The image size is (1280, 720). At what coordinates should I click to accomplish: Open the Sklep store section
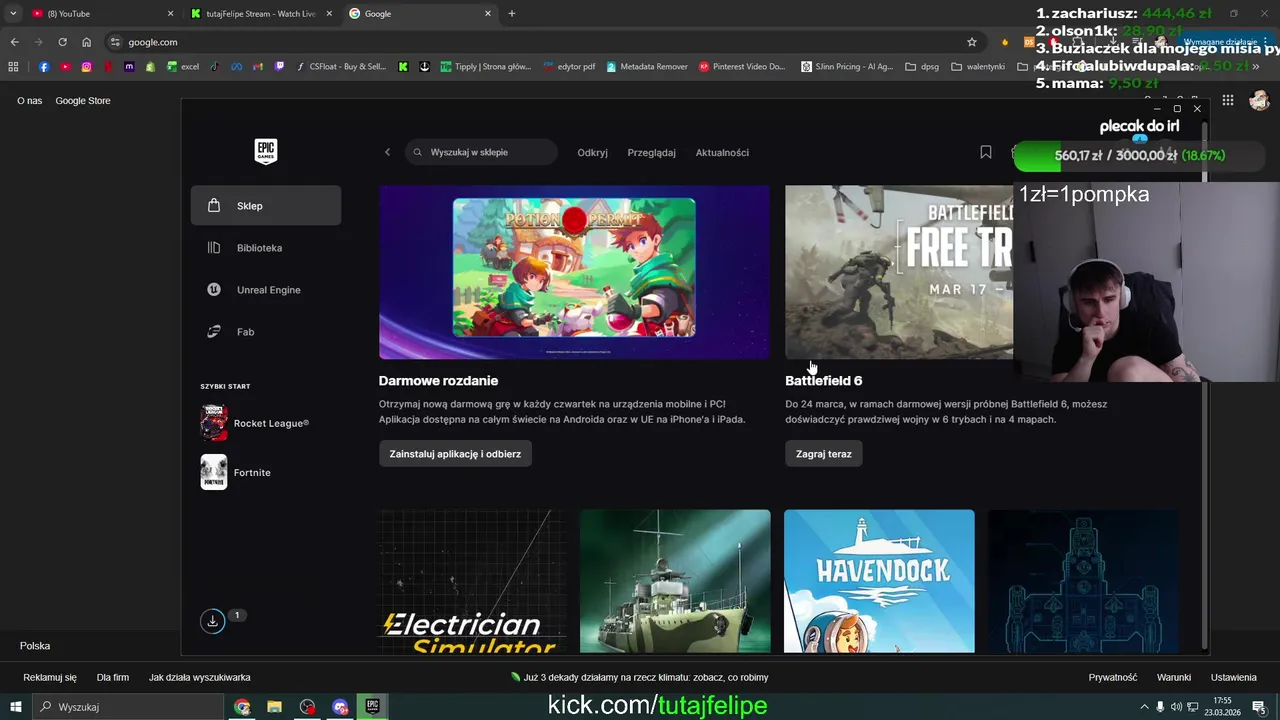point(266,206)
